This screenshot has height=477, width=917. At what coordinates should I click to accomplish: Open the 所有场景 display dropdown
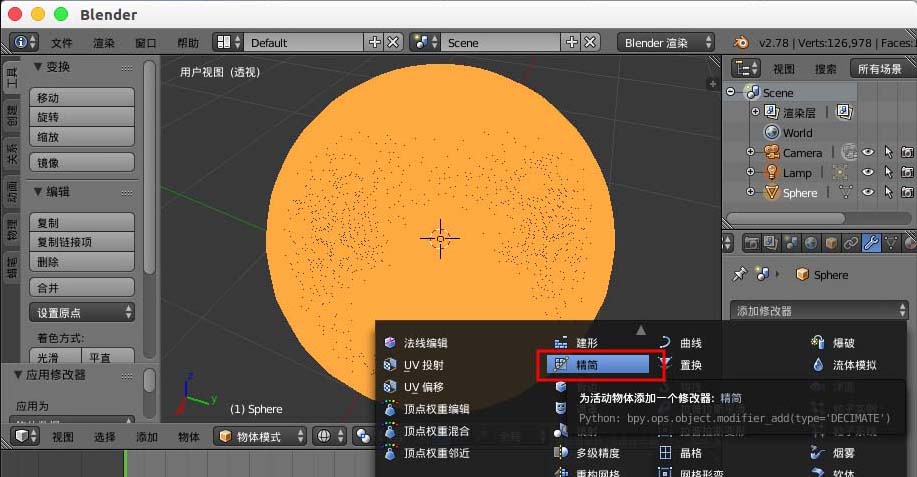coord(883,69)
